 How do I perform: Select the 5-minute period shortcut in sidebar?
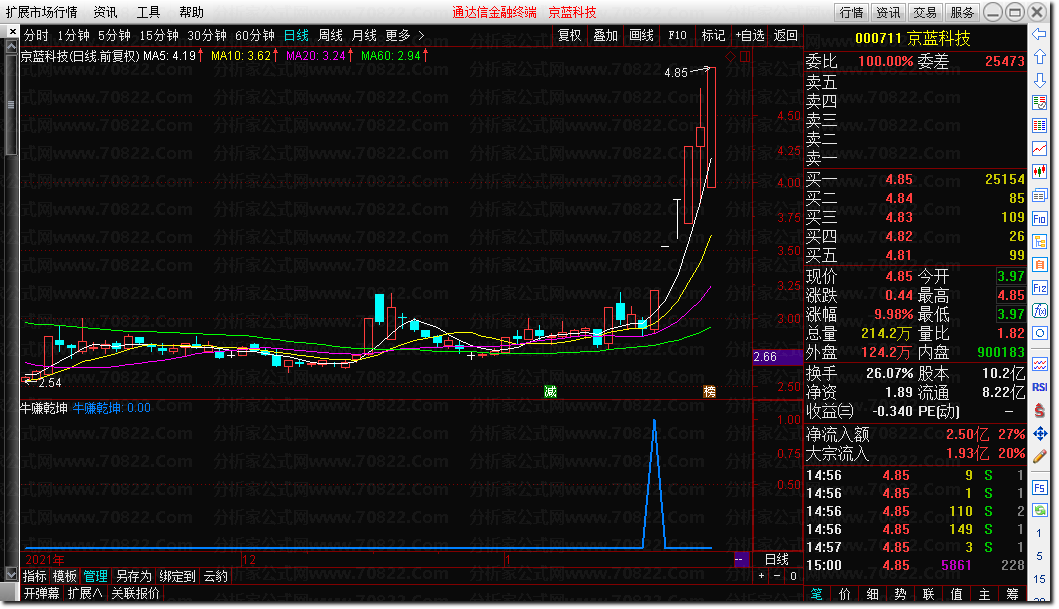click(1039, 556)
